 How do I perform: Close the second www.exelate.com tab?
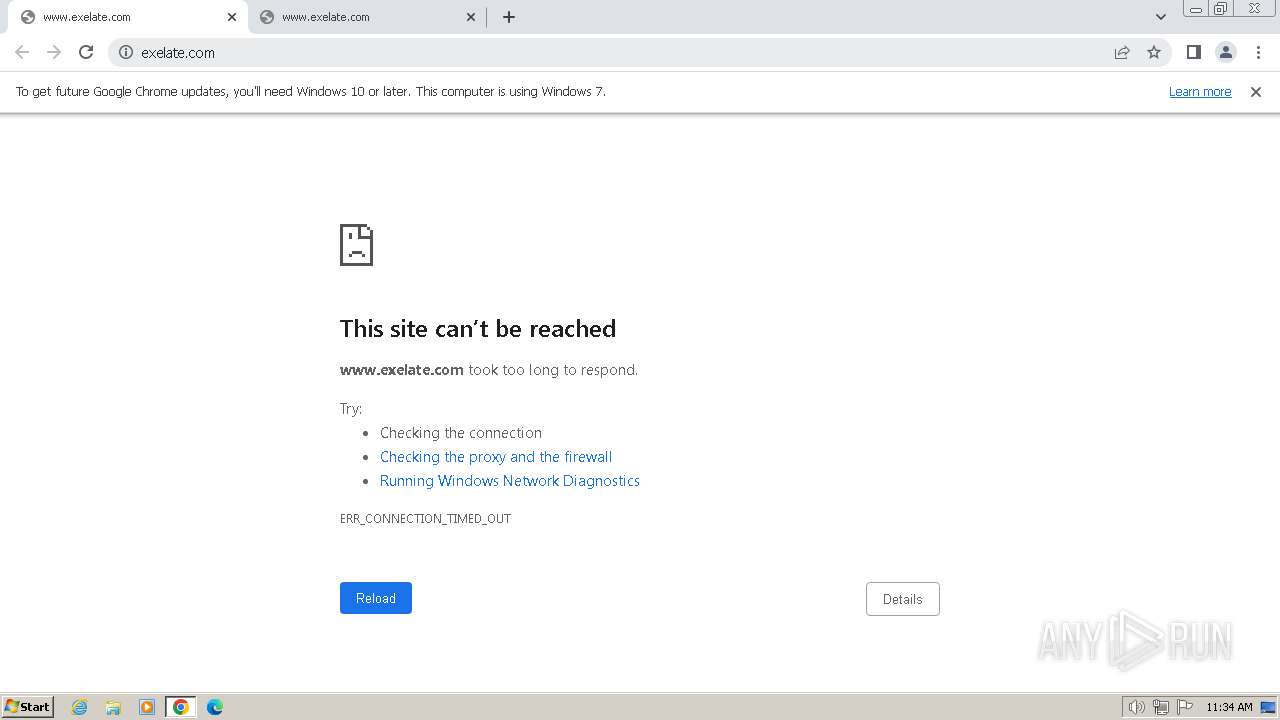pyautogui.click(x=472, y=17)
